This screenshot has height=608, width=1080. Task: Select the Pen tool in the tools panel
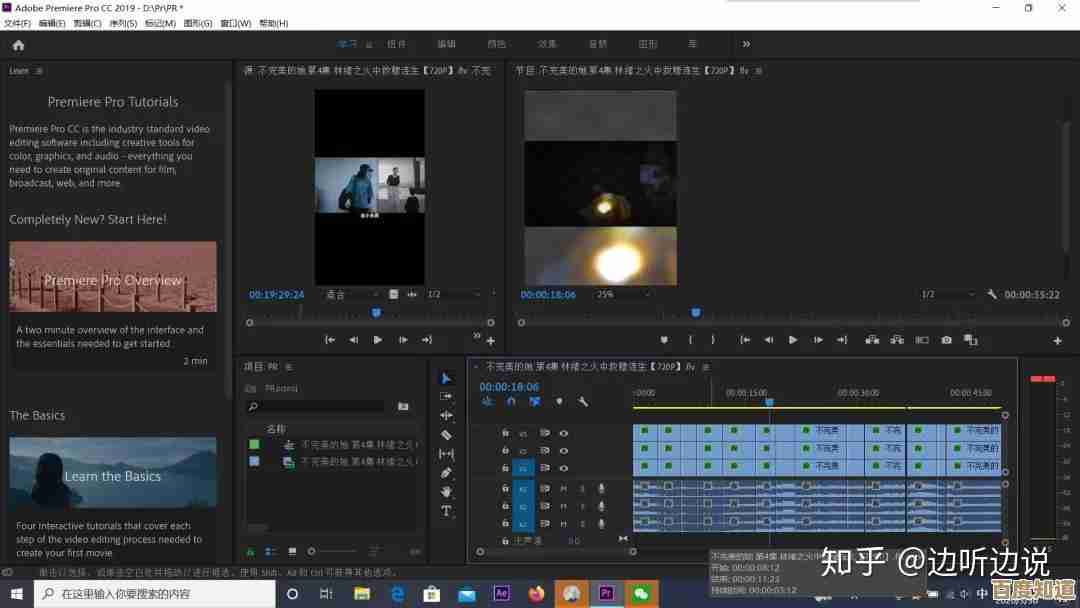point(447,472)
